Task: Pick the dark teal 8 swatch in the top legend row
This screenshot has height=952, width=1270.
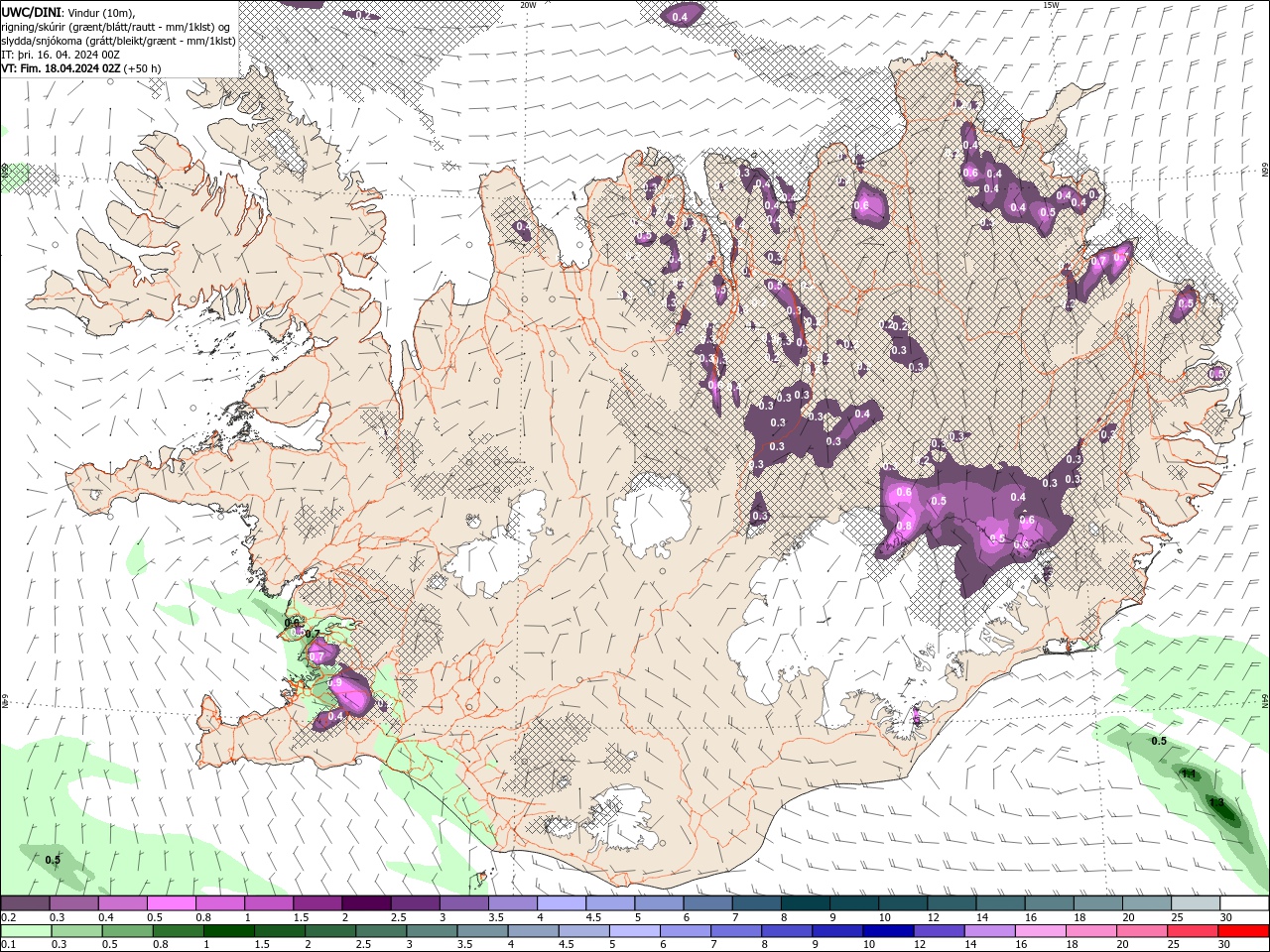Action: coord(805,903)
